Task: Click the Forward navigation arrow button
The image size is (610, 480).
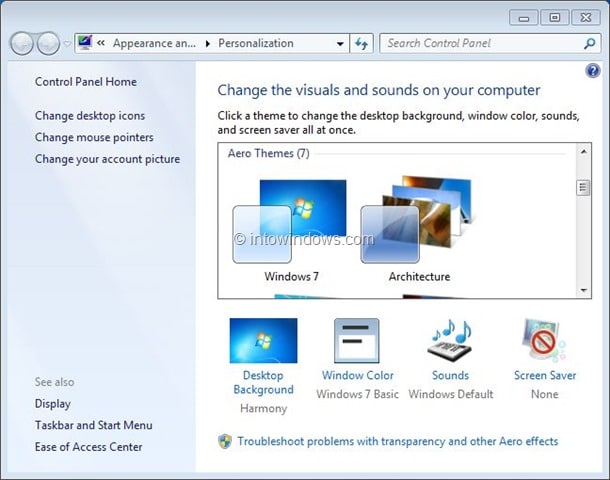Action: click(48, 43)
